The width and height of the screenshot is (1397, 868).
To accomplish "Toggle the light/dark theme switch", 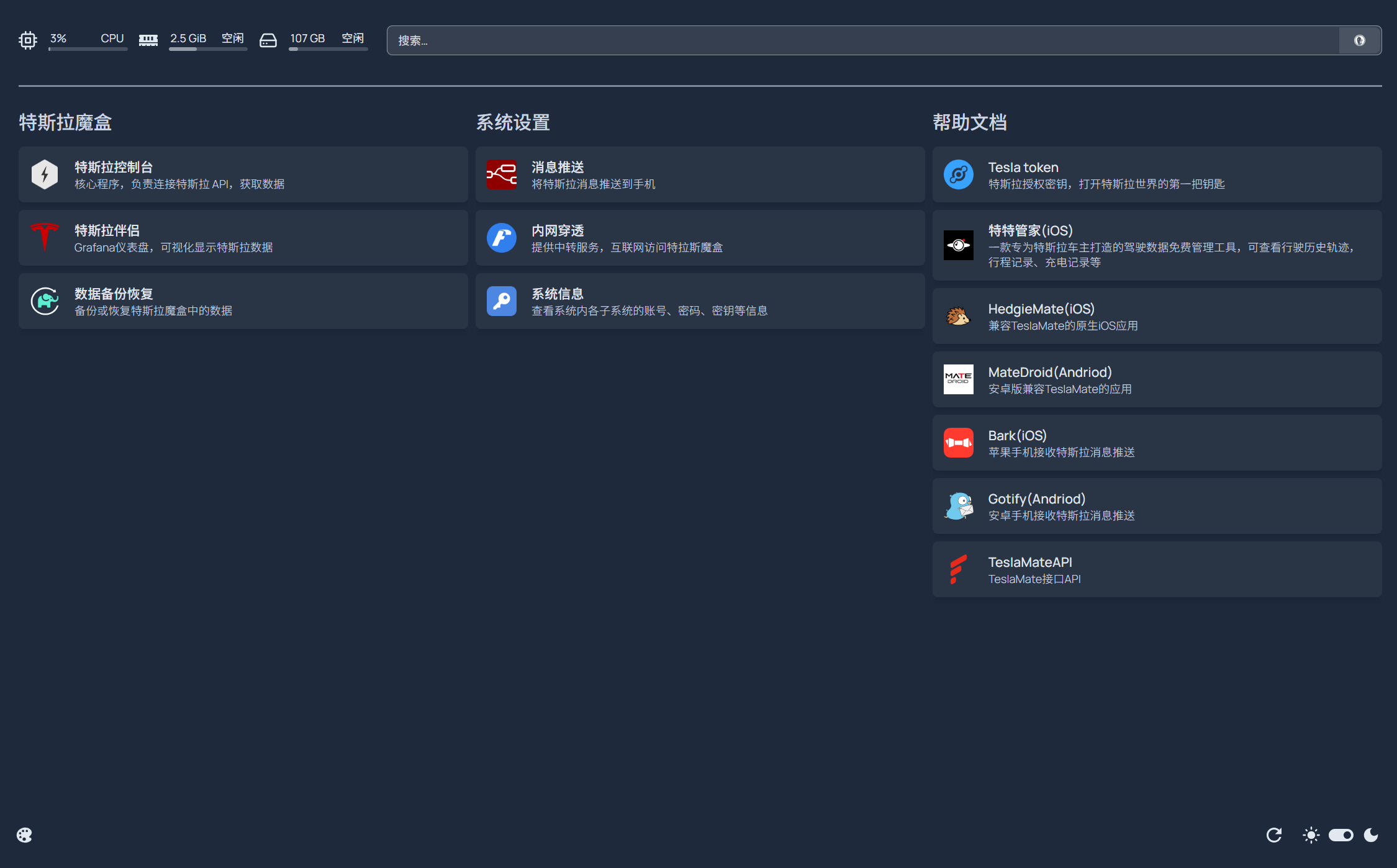I will click(1341, 835).
